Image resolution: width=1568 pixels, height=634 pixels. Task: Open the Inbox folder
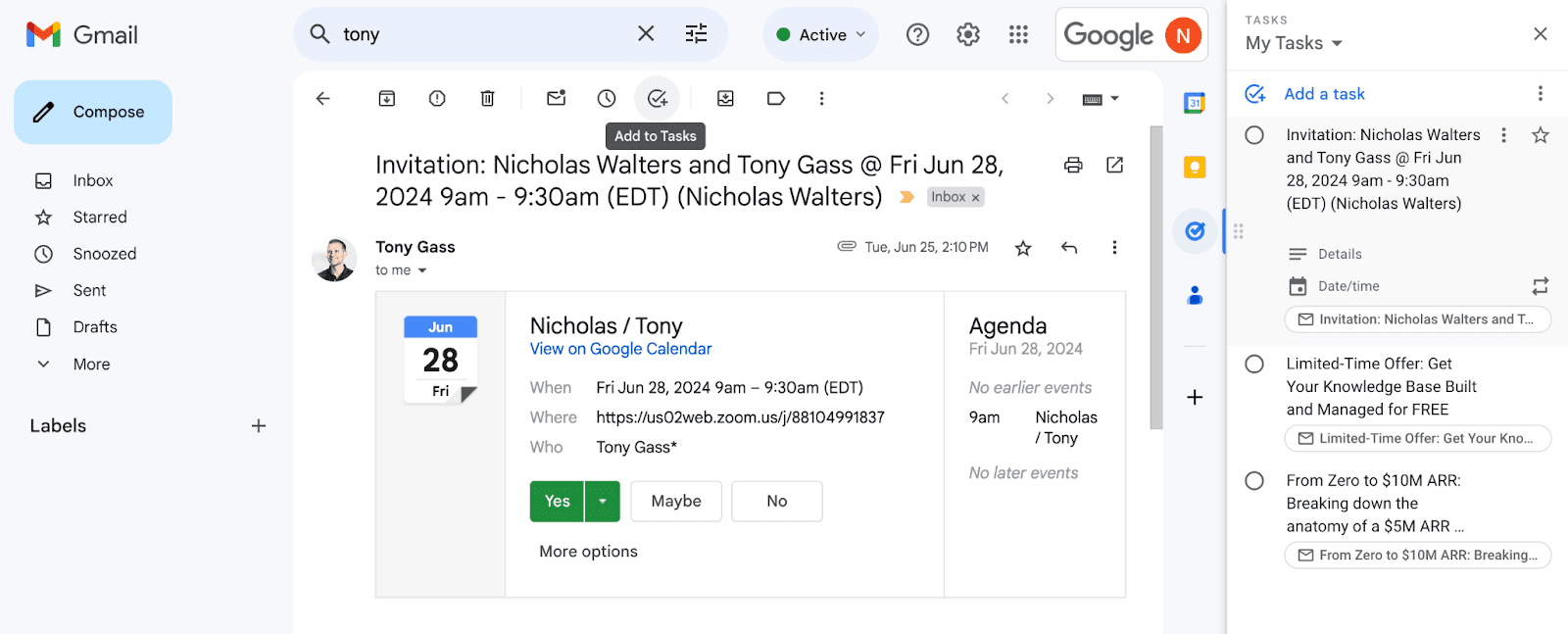pyautogui.click(x=92, y=180)
